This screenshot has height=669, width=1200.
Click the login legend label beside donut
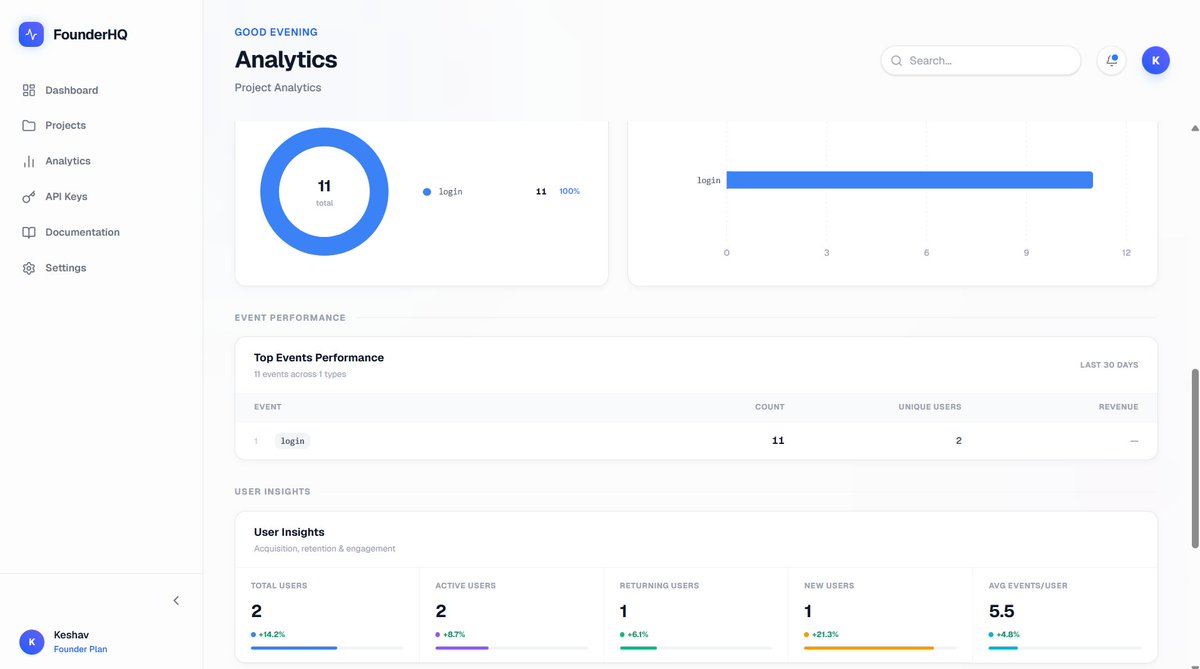[x=451, y=191]
